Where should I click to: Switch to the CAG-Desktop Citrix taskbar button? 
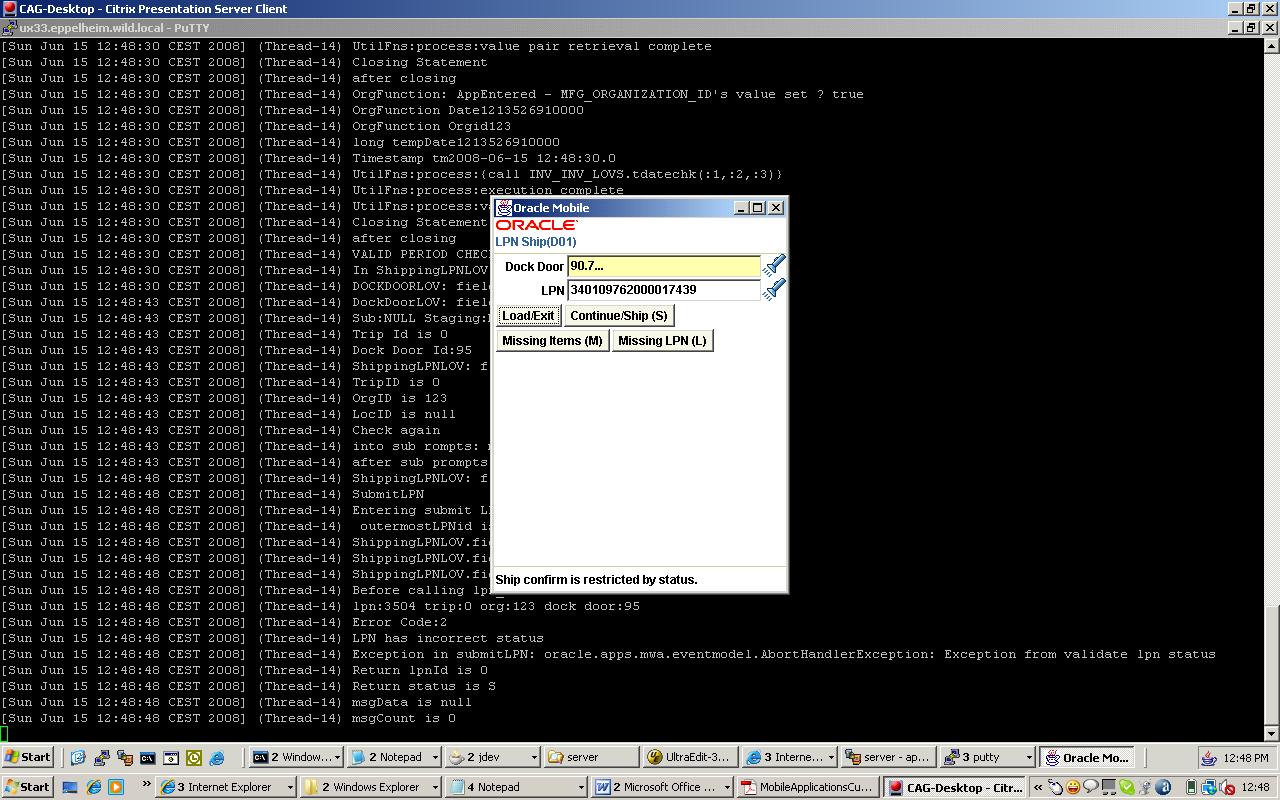coord(955,787)
